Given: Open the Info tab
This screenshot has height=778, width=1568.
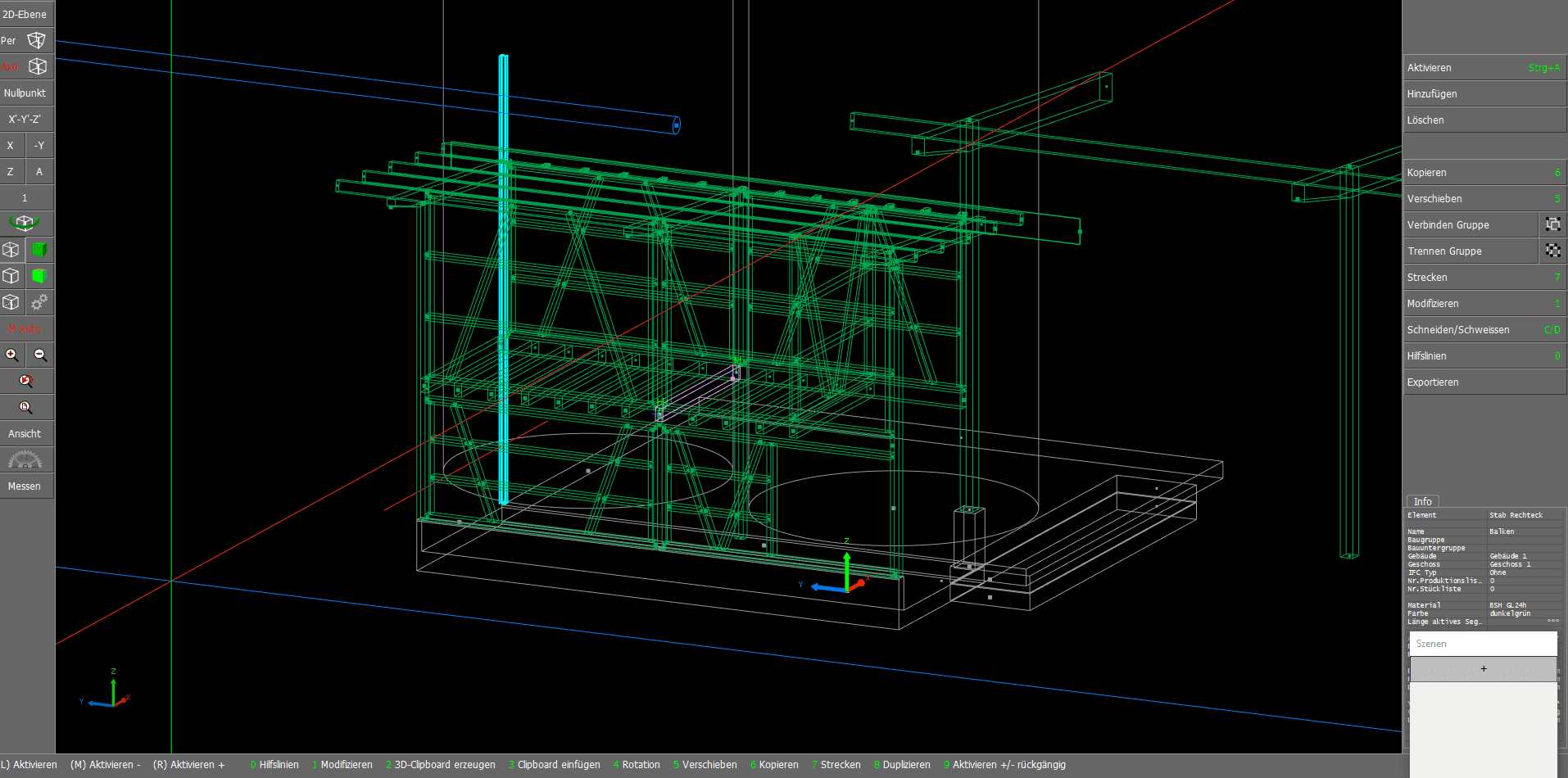Looking at the screenshot, I should [x=1422, y=501].
